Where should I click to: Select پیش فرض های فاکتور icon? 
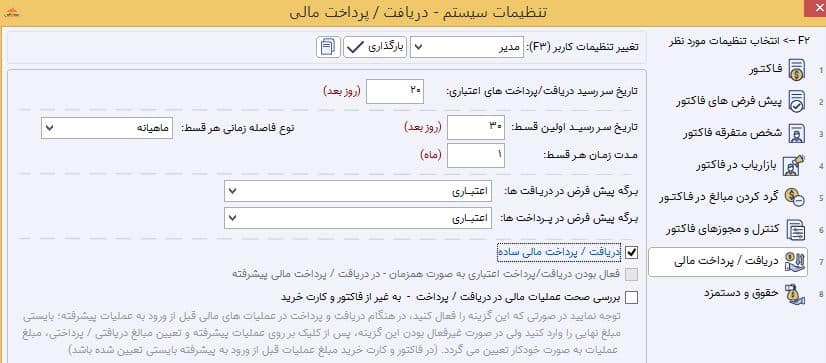tap(795, 102)
